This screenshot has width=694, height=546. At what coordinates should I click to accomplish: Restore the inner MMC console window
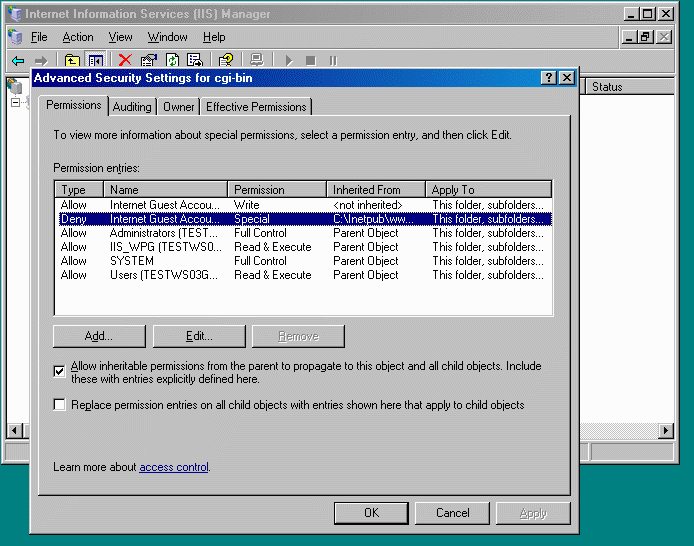coord(645,37)
